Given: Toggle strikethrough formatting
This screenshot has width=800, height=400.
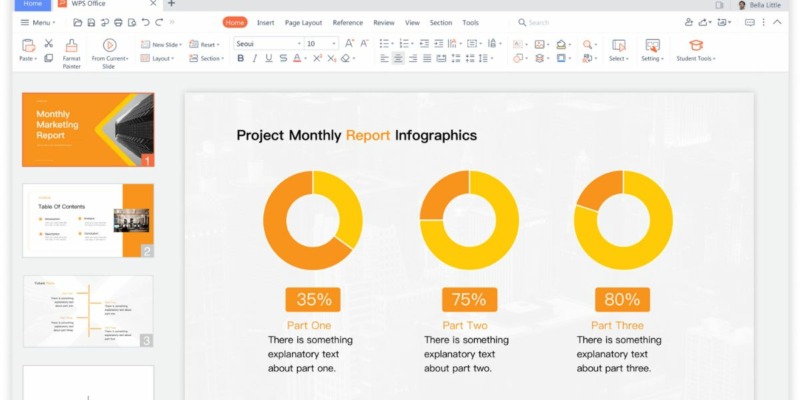Looking at the screenshot, I should [283, 58].
